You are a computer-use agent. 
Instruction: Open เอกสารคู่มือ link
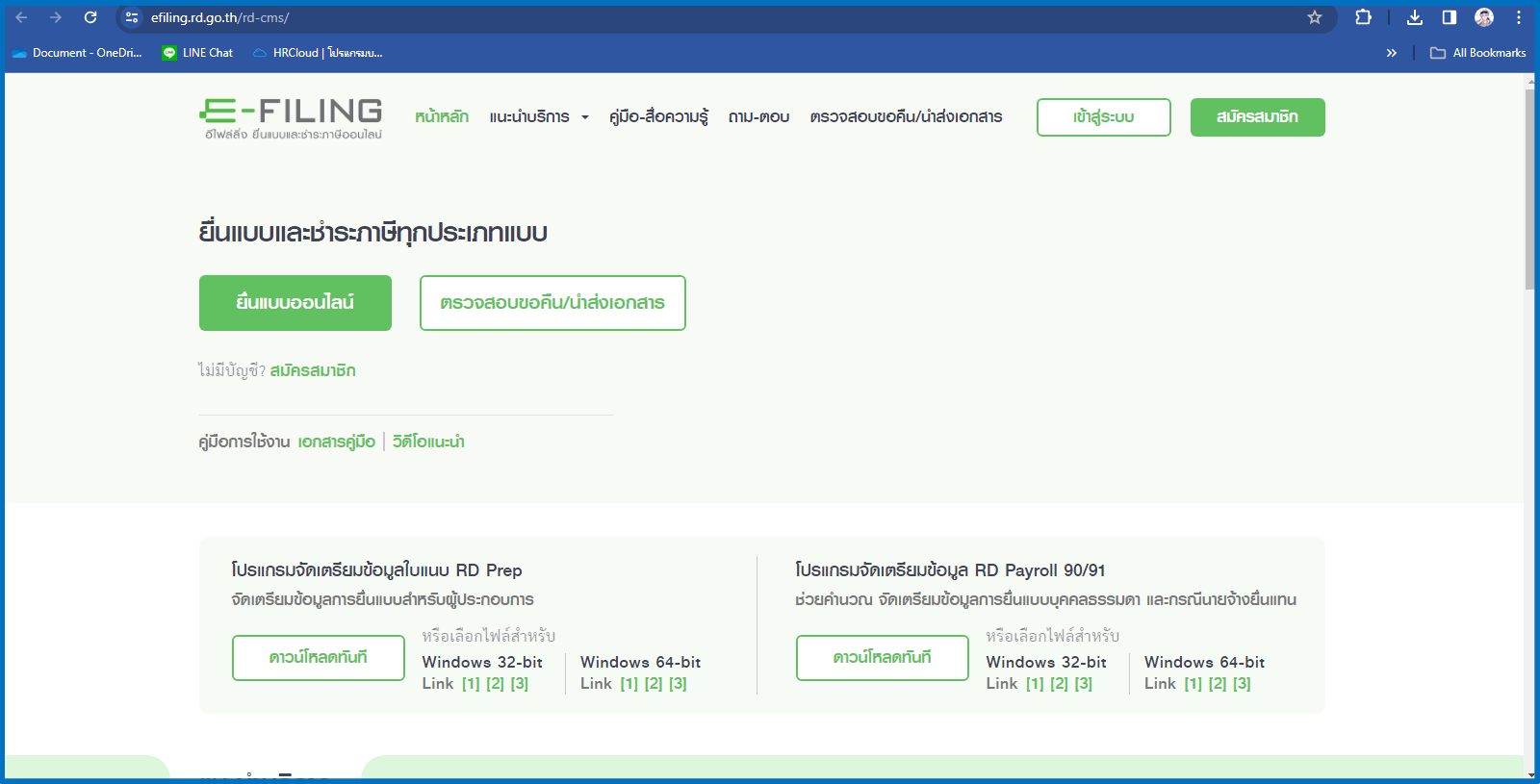(x=337, y=442)
